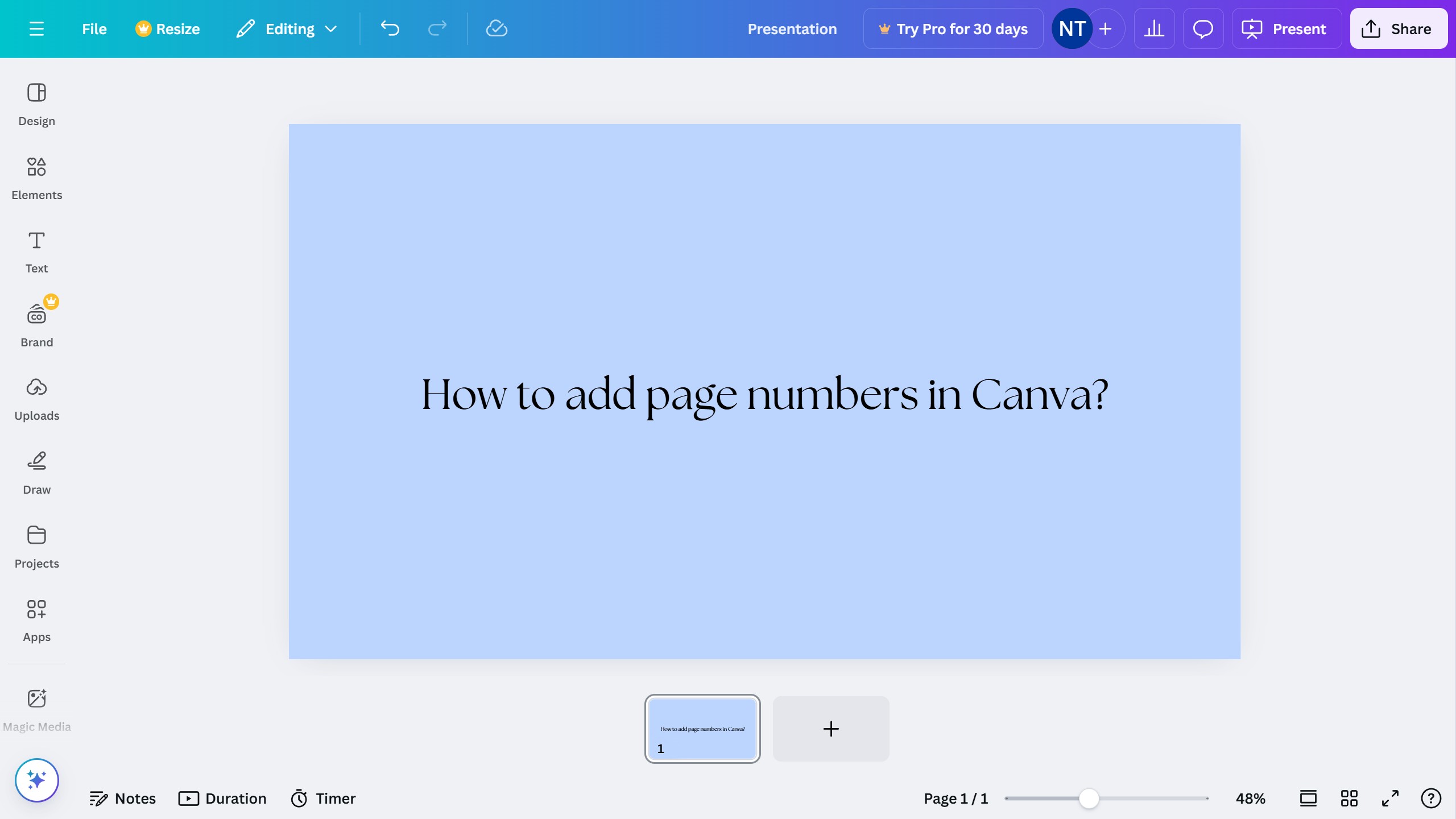
Task: Rename the design titled Presentation
Action: coord(792,28)
